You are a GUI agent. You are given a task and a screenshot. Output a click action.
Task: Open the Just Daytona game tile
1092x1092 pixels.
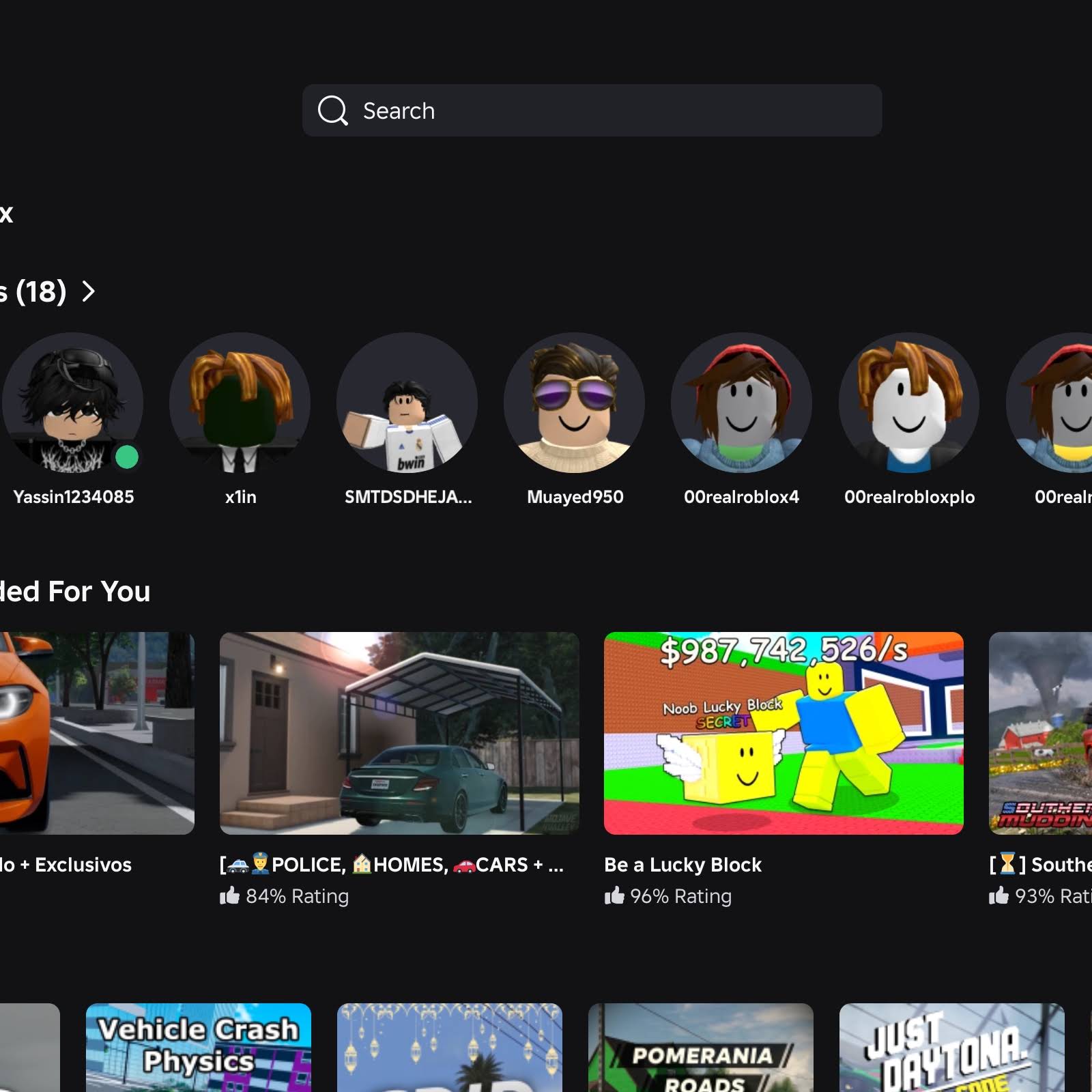pyautogui.click(x=952, y=1048)
